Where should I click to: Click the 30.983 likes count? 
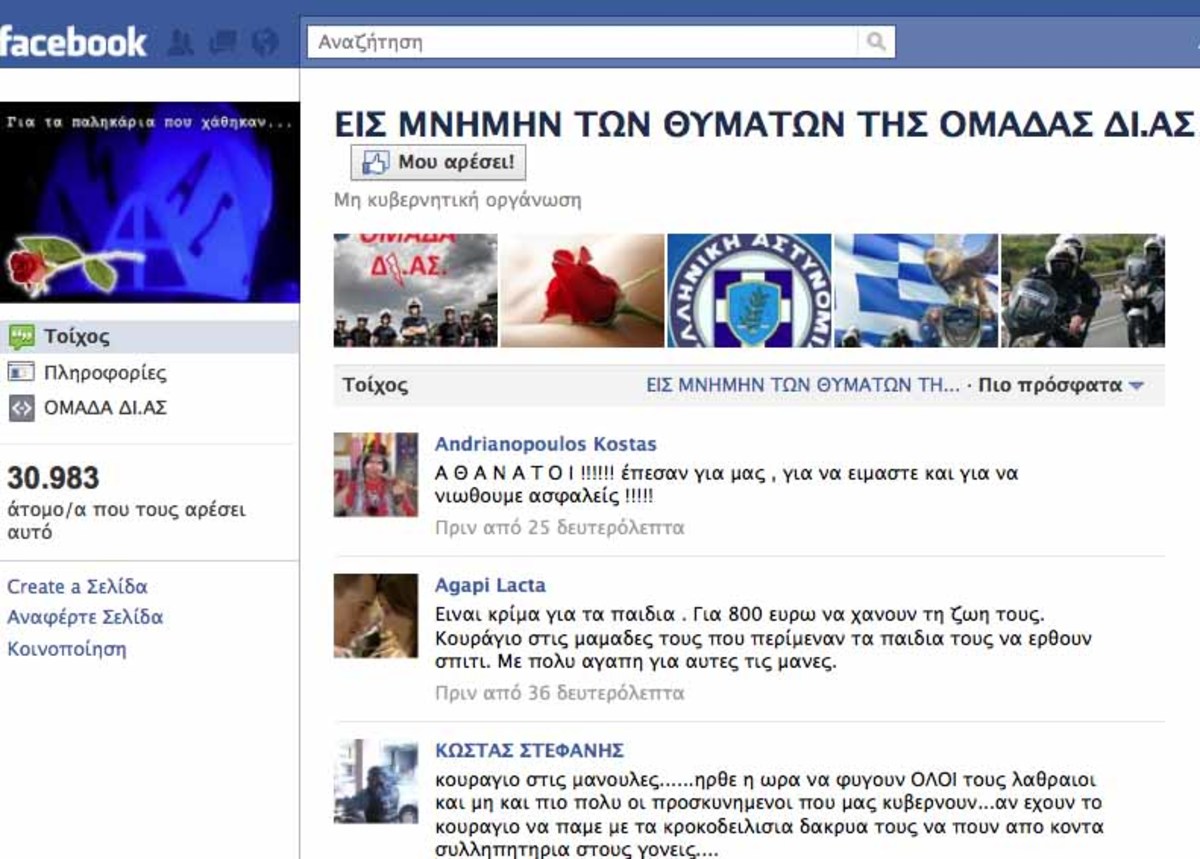53,478
